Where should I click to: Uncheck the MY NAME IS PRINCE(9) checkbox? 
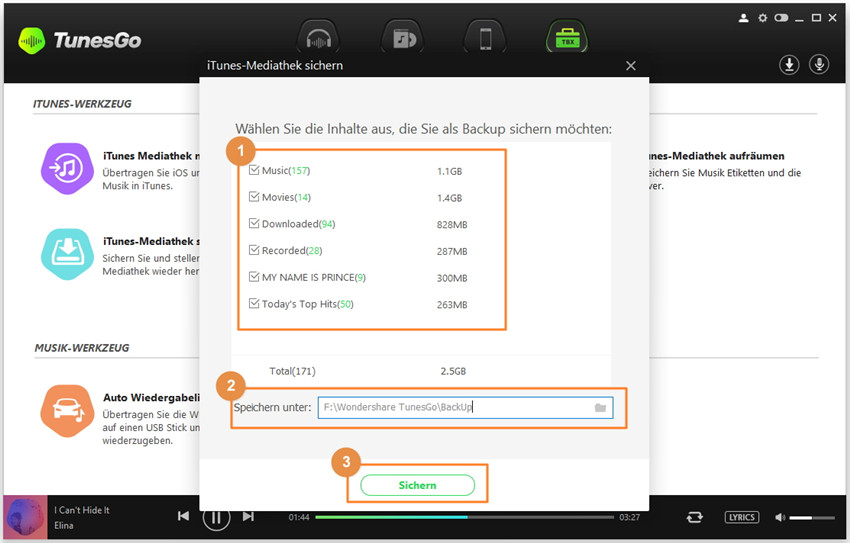[x=254, y=277]
